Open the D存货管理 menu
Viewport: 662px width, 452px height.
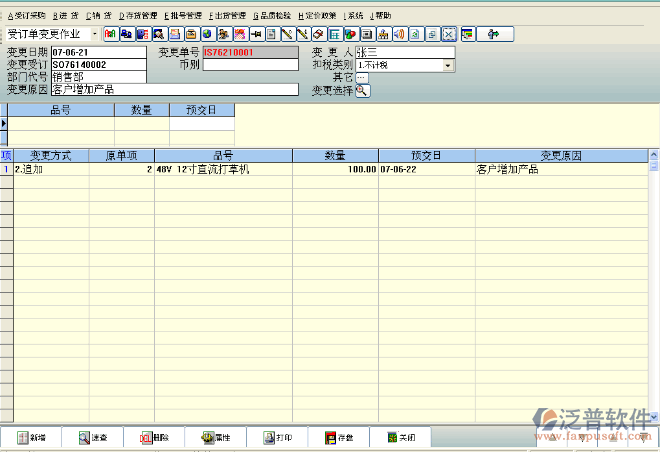(x=139, y=16)
